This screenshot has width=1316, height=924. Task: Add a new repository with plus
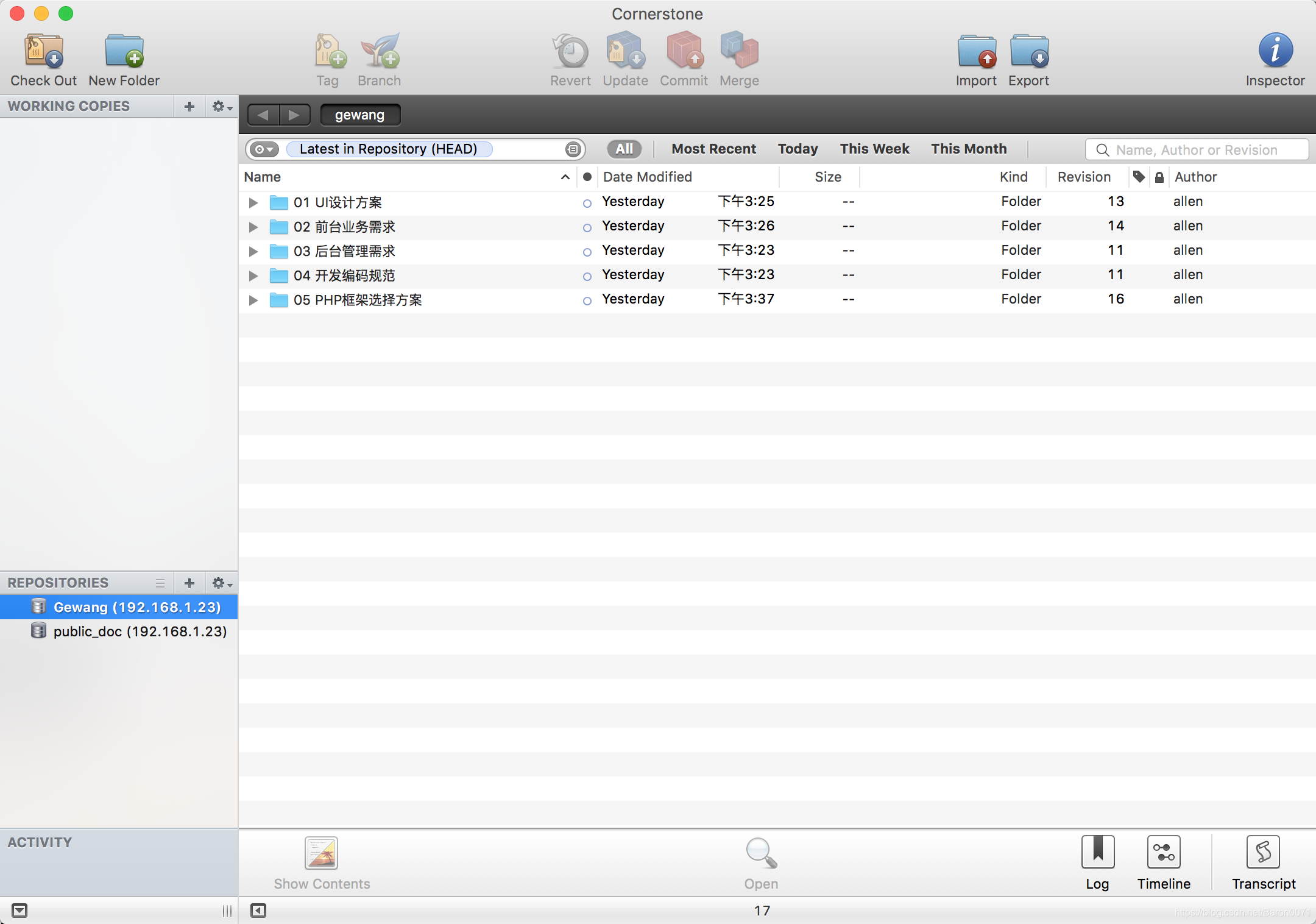[x=189, y=583]
